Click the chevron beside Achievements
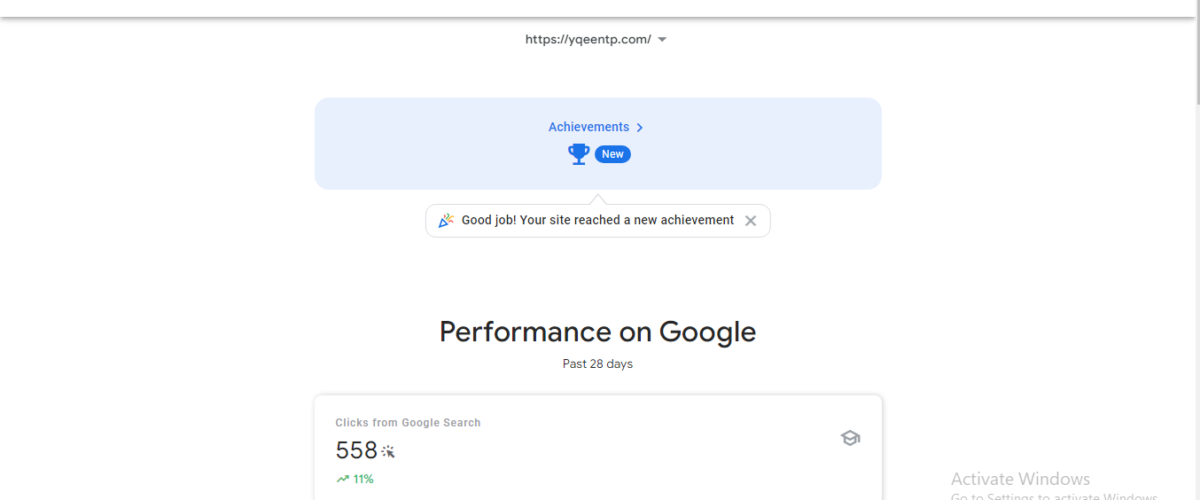The image size is (1200, 500). (640, 128)
